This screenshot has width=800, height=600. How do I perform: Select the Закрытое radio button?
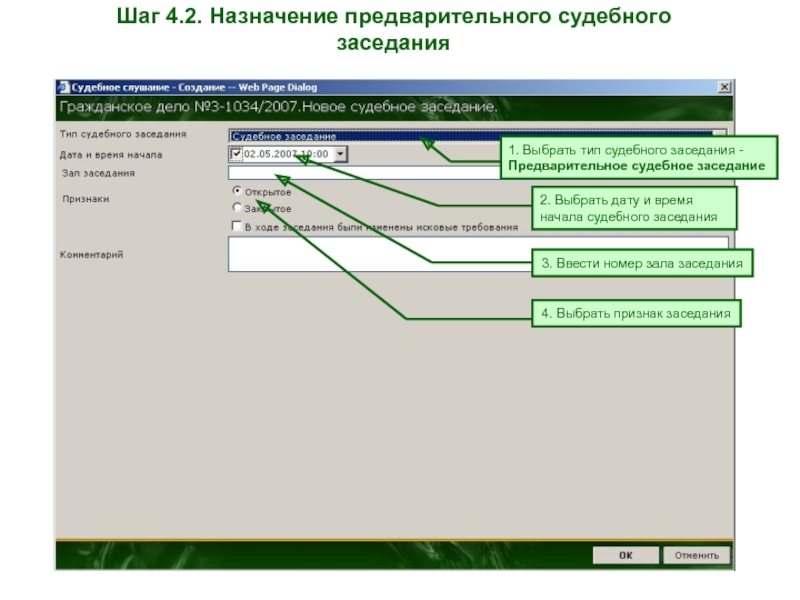pyautogui.click(x=236, y=208)
